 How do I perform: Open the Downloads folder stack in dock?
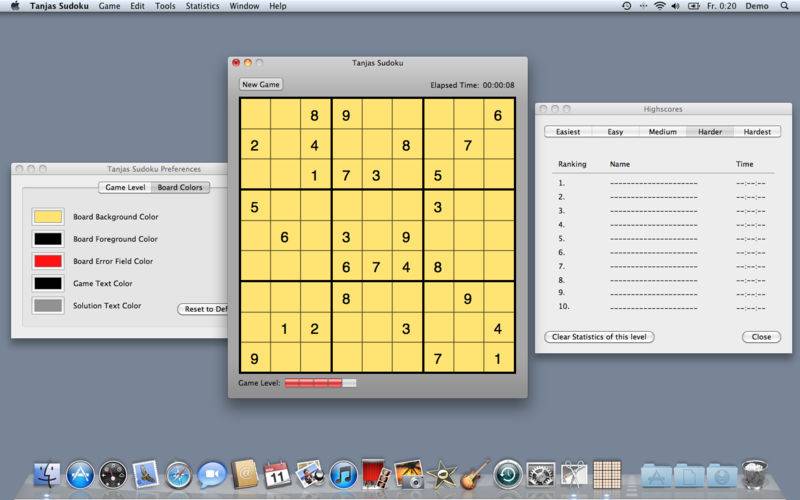pos(722,476)
